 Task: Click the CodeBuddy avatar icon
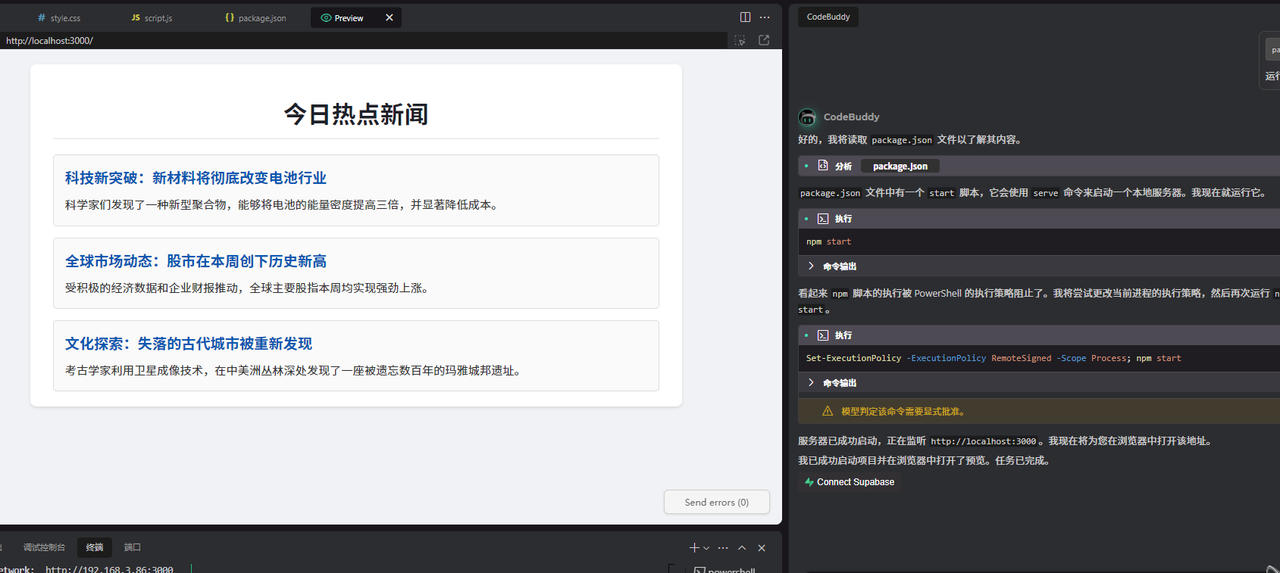[x=808, y=117]
